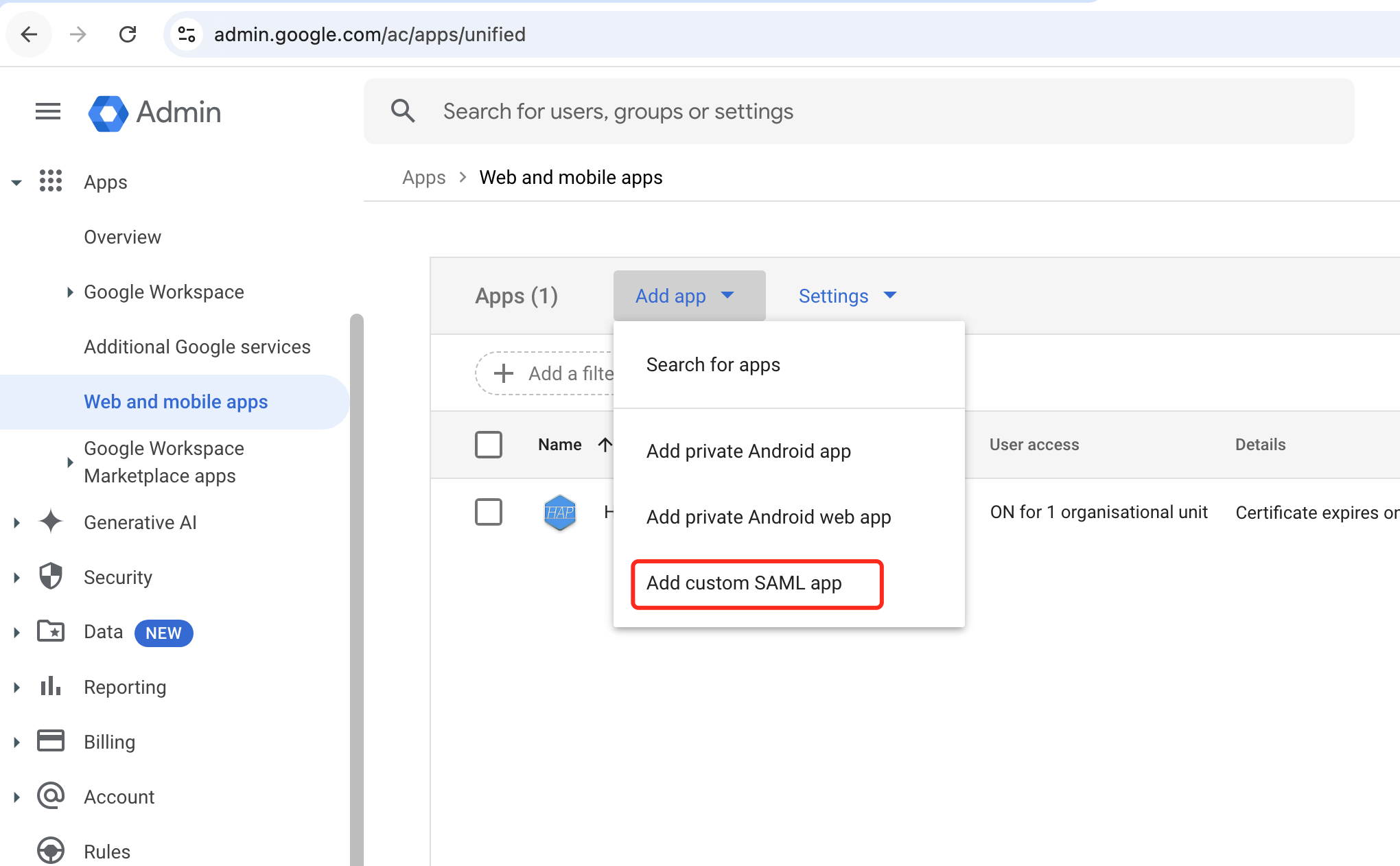
Task: View site information icon in address bar
Action: [187, 34]
